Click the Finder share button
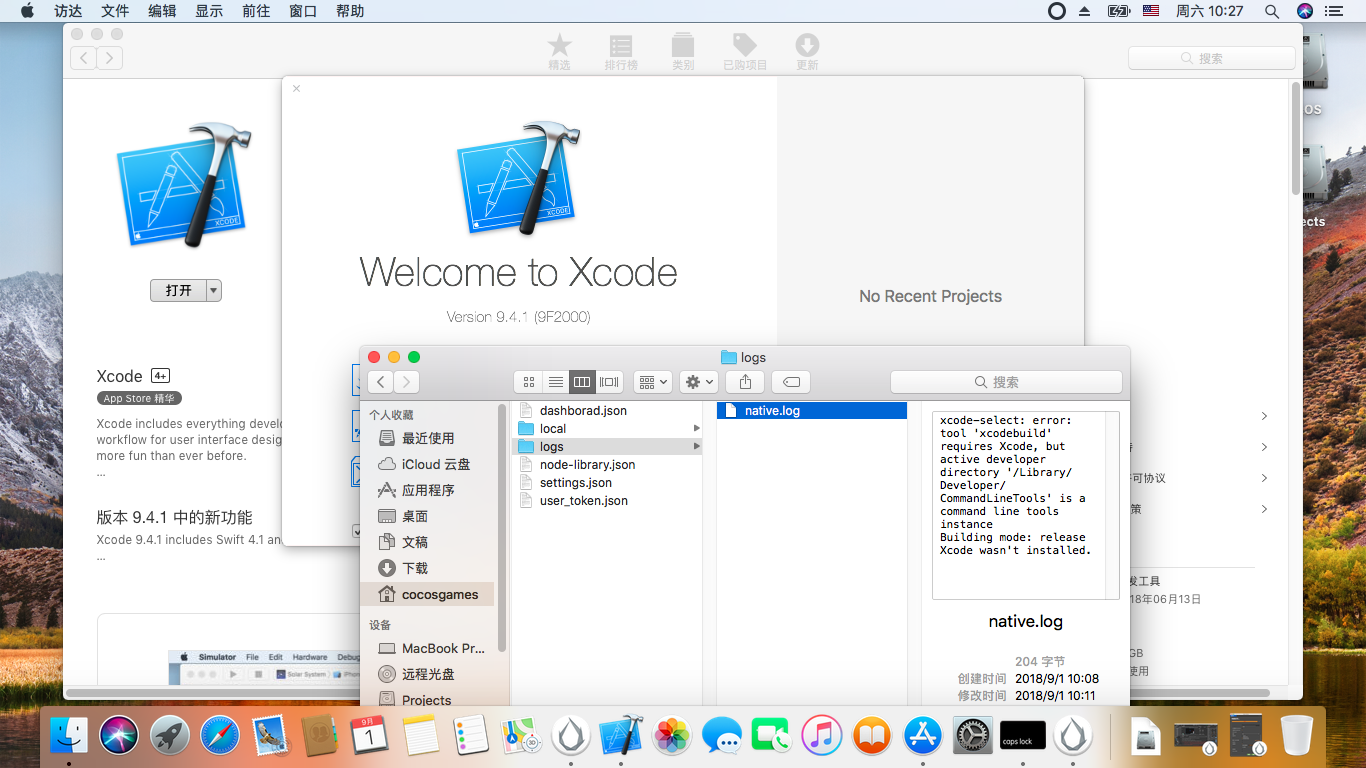Image resolution: width=1366 pixels, height=768 pixels. coord(745,382)
